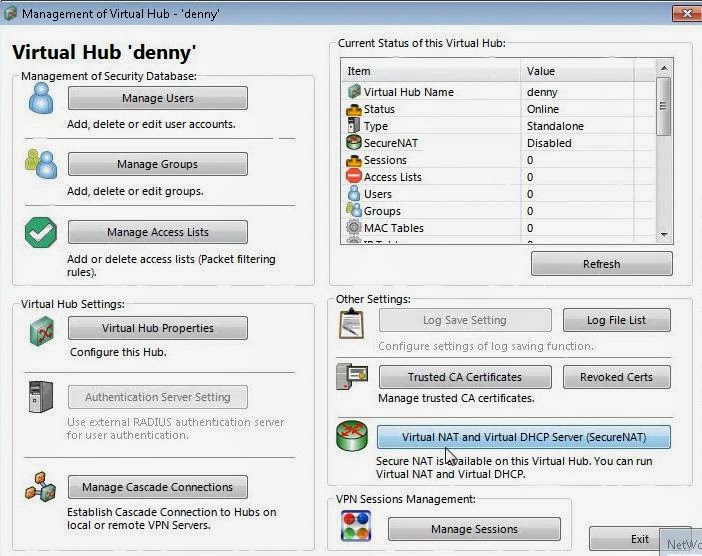Click the status list scrollbar thumb
The image size is (702, 556).
tap(663, 106)
